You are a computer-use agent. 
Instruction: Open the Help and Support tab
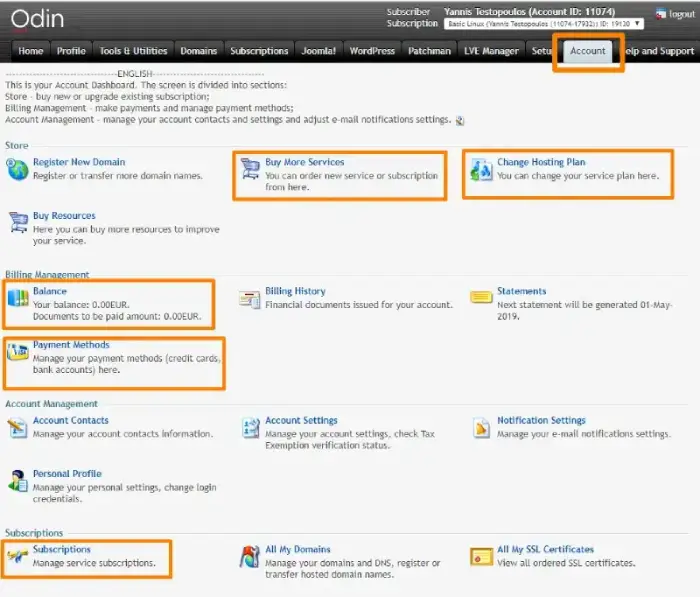coord(659,51)
